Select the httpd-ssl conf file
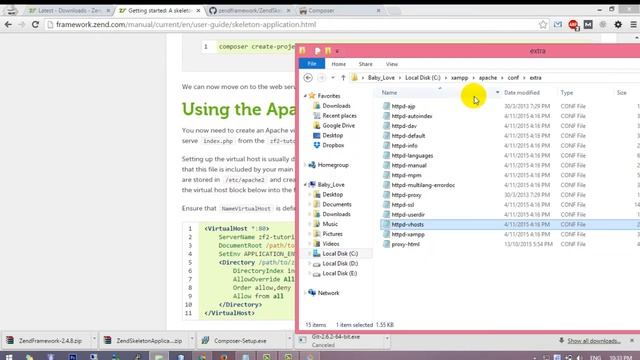Viewport: 640px width, 360px height. click(x=402, y=204)
